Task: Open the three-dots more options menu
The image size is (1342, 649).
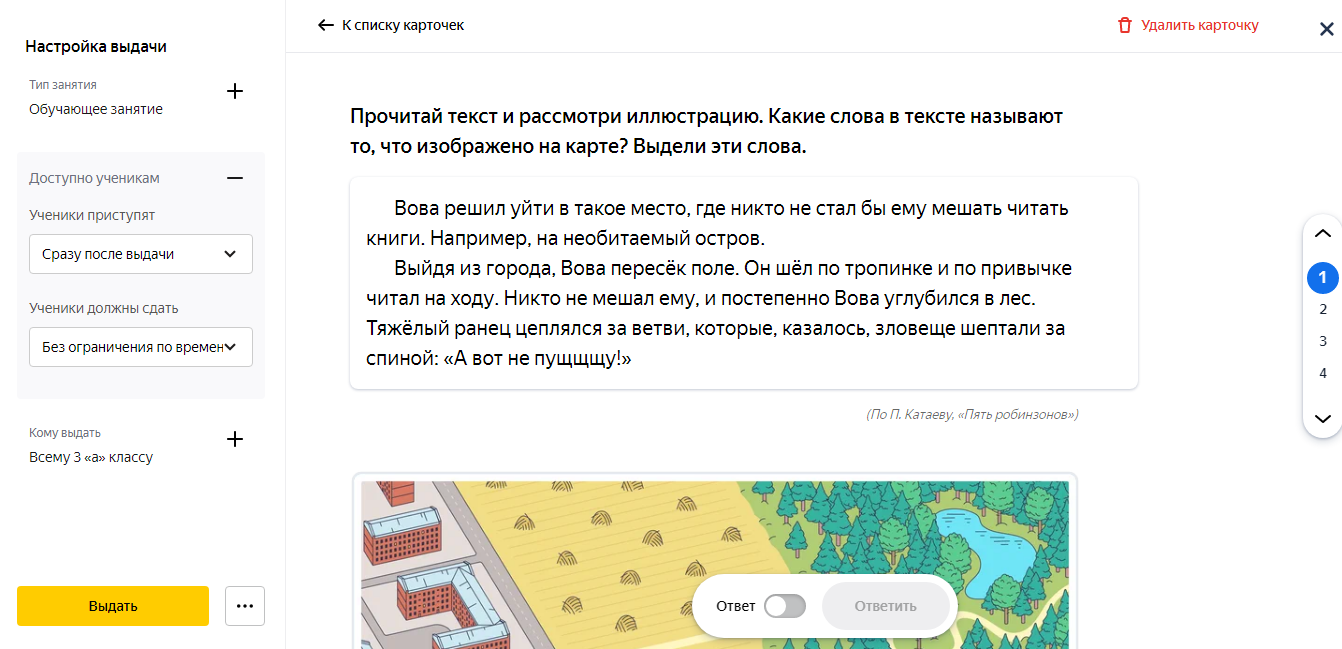Action: (x=245, y=606)
